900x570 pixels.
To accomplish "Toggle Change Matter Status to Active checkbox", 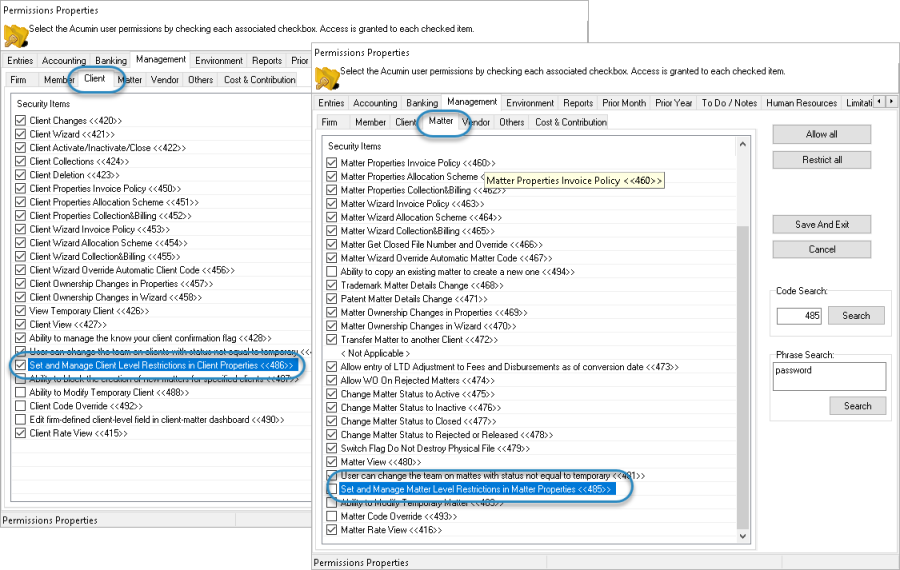I will pos(331,394).
